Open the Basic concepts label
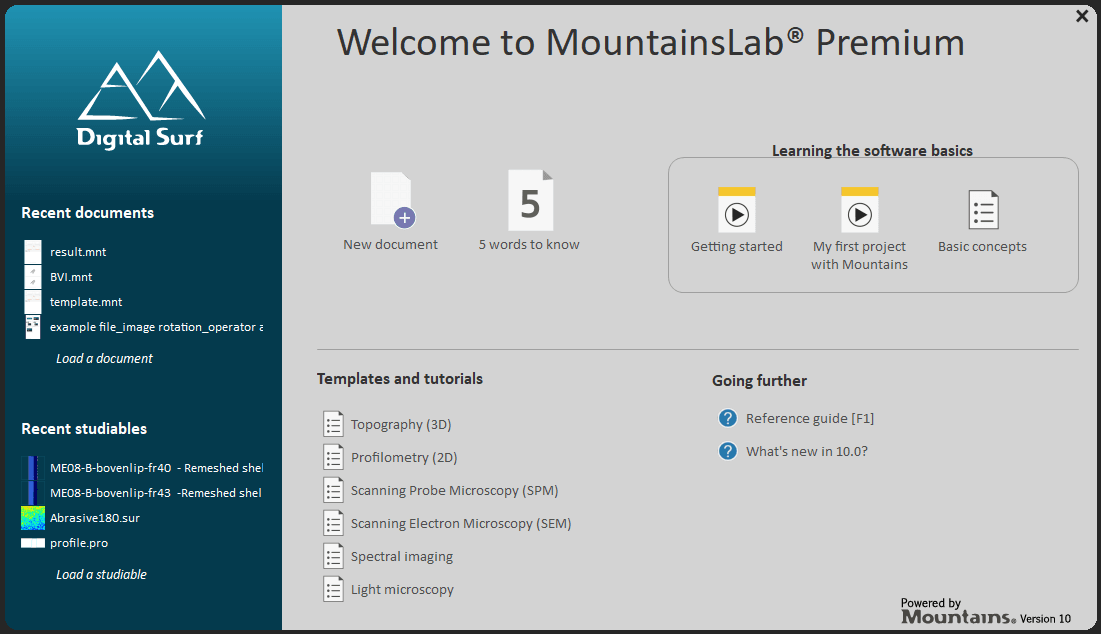The image size is (1101, 634). click(x=982, y=246)
